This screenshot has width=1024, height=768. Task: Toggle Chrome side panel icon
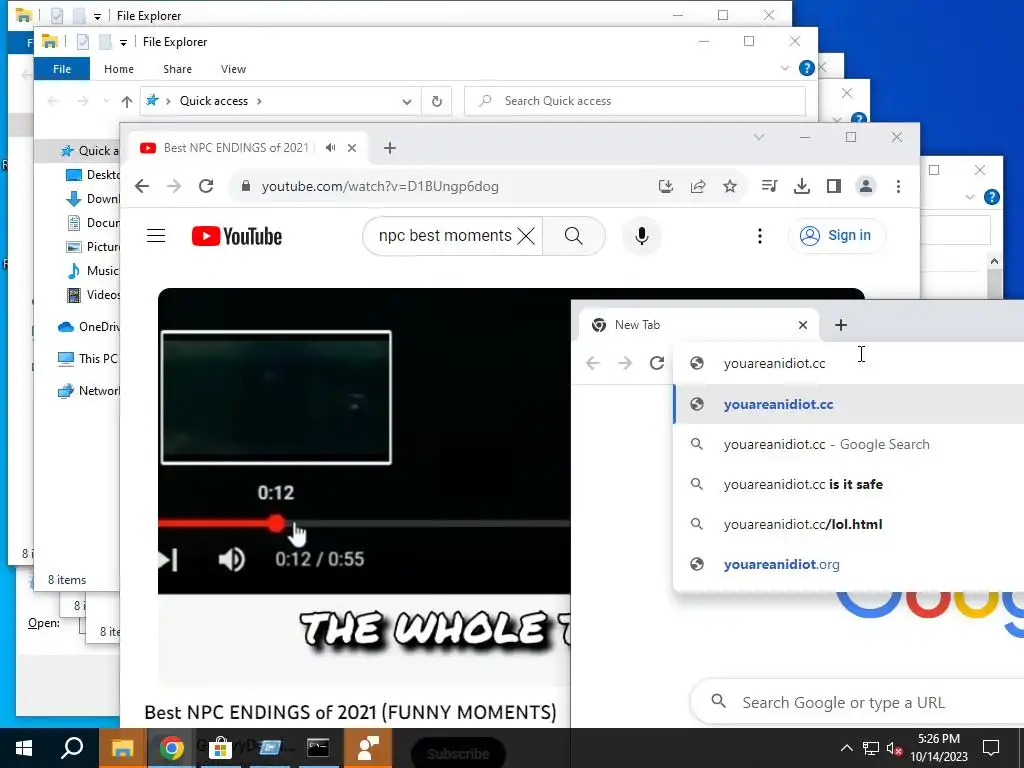point(833,186)
